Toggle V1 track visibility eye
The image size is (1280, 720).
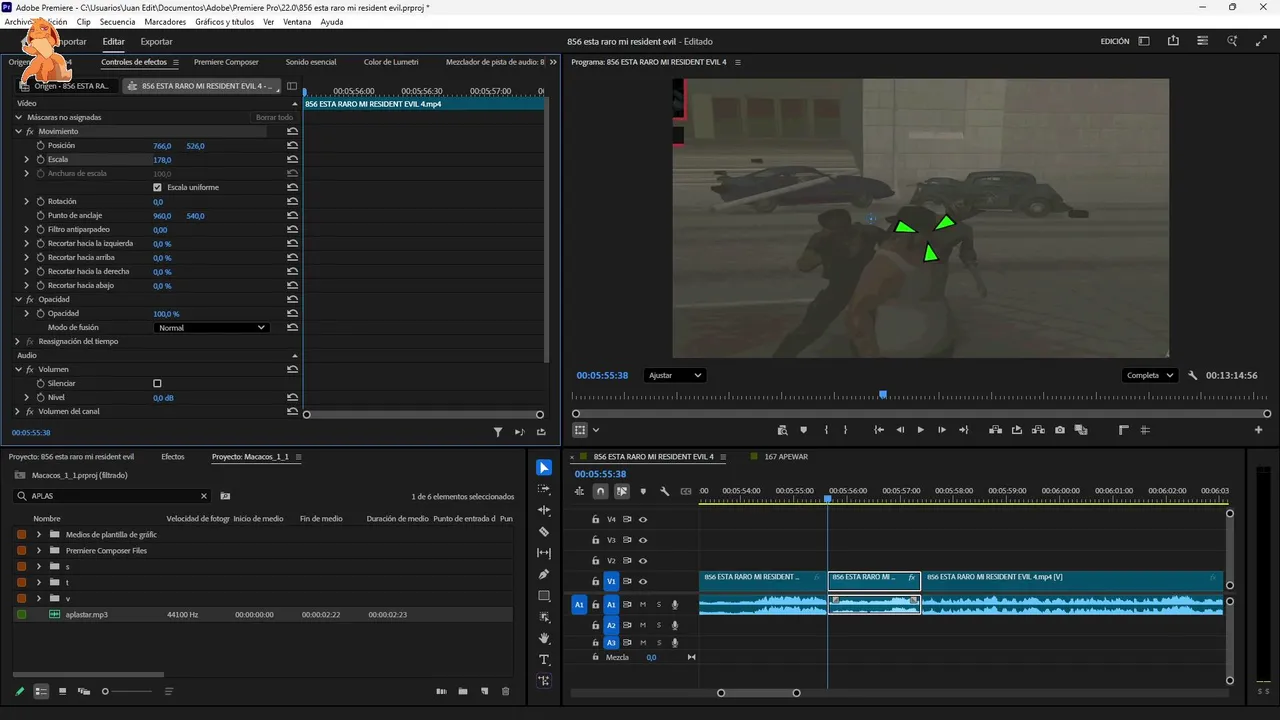643,582
